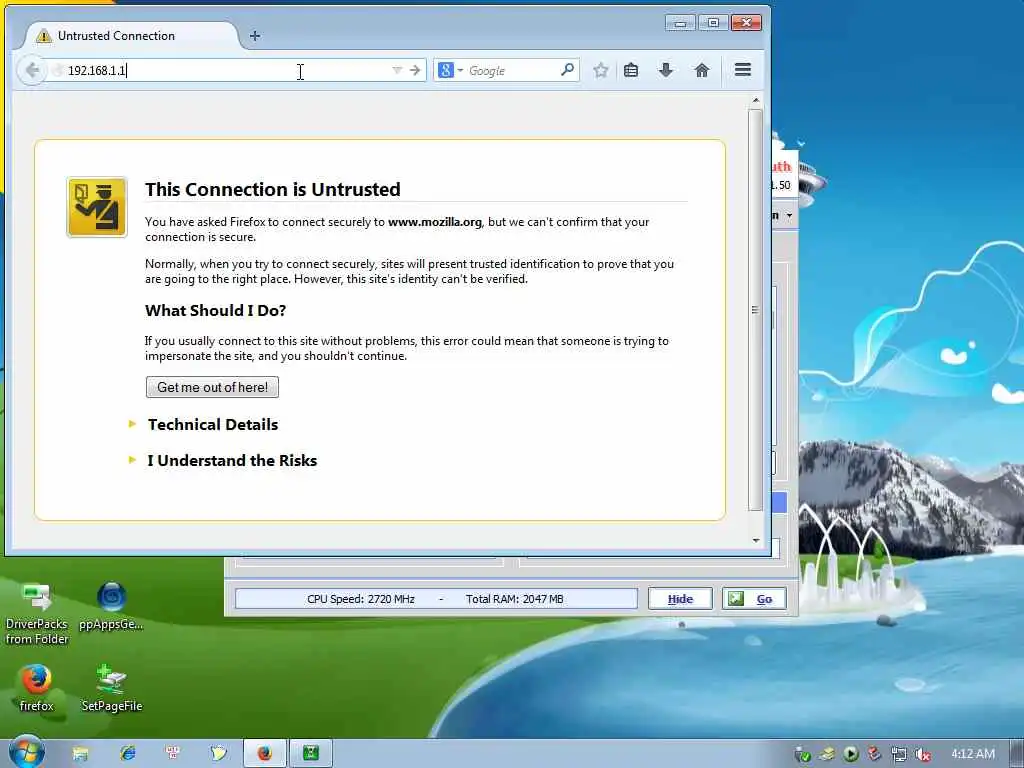The width and height of the screenshot is (1024, 768).
Task: Expand Technical Details section
Action: tap(212, 424)
